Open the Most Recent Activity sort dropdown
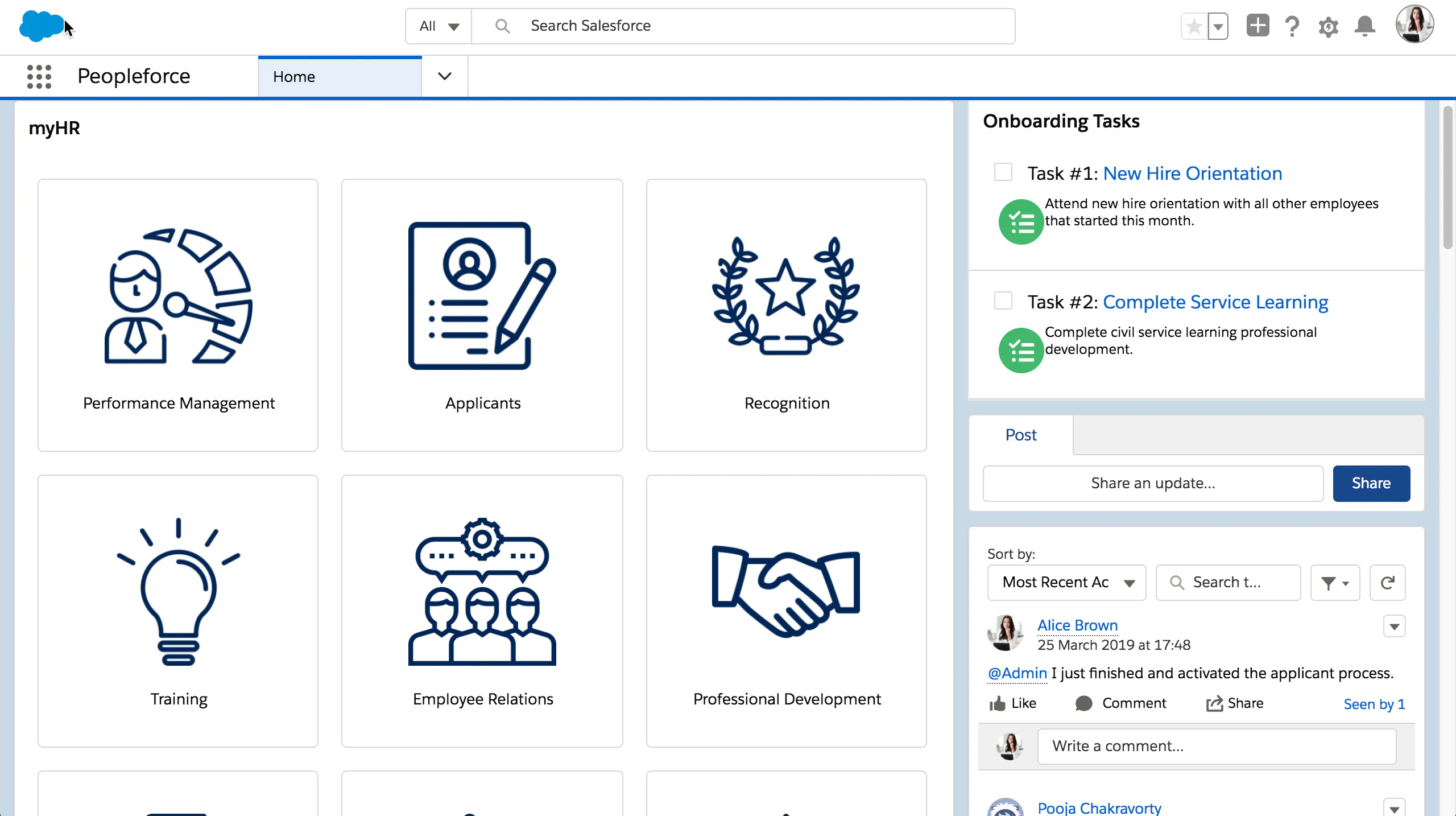The height and width of the screenshot is (816, 1456). [1066, 582]
